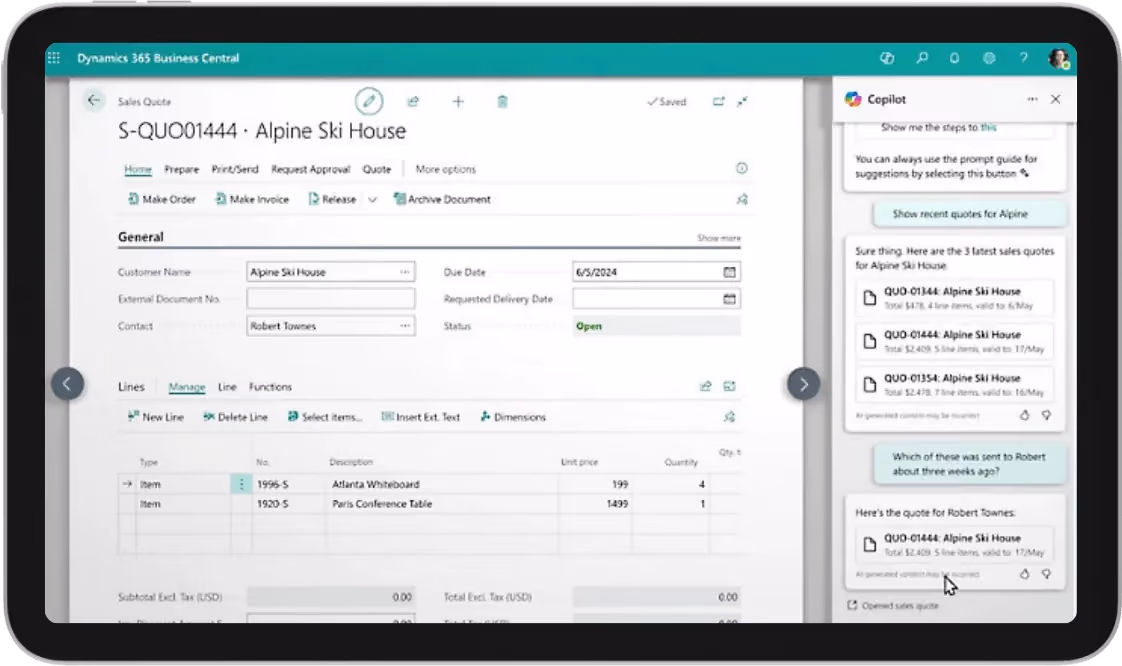Thumbs down the latest quotes response

point(1046,415)
